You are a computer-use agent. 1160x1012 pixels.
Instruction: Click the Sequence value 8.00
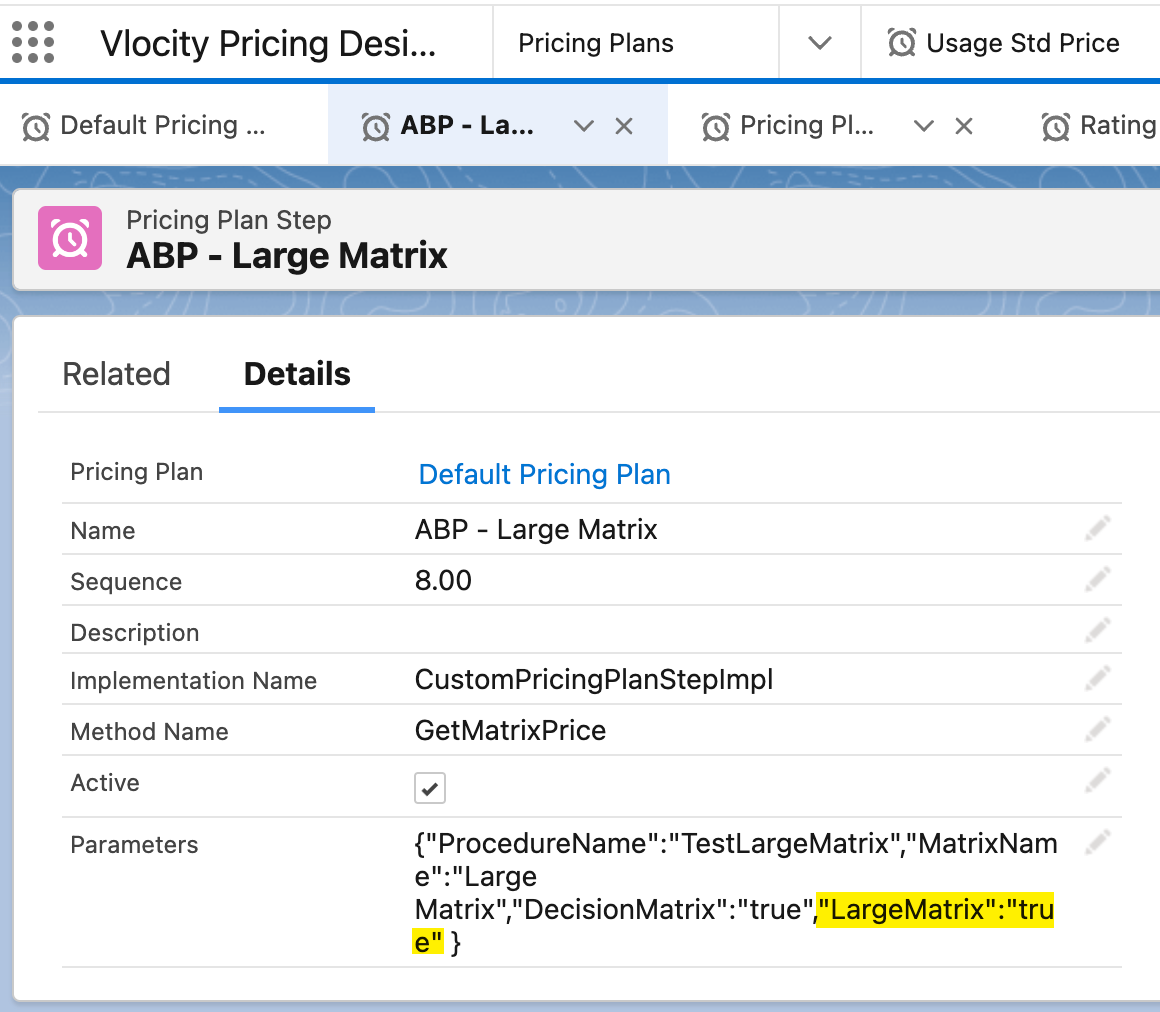(442, 581)
